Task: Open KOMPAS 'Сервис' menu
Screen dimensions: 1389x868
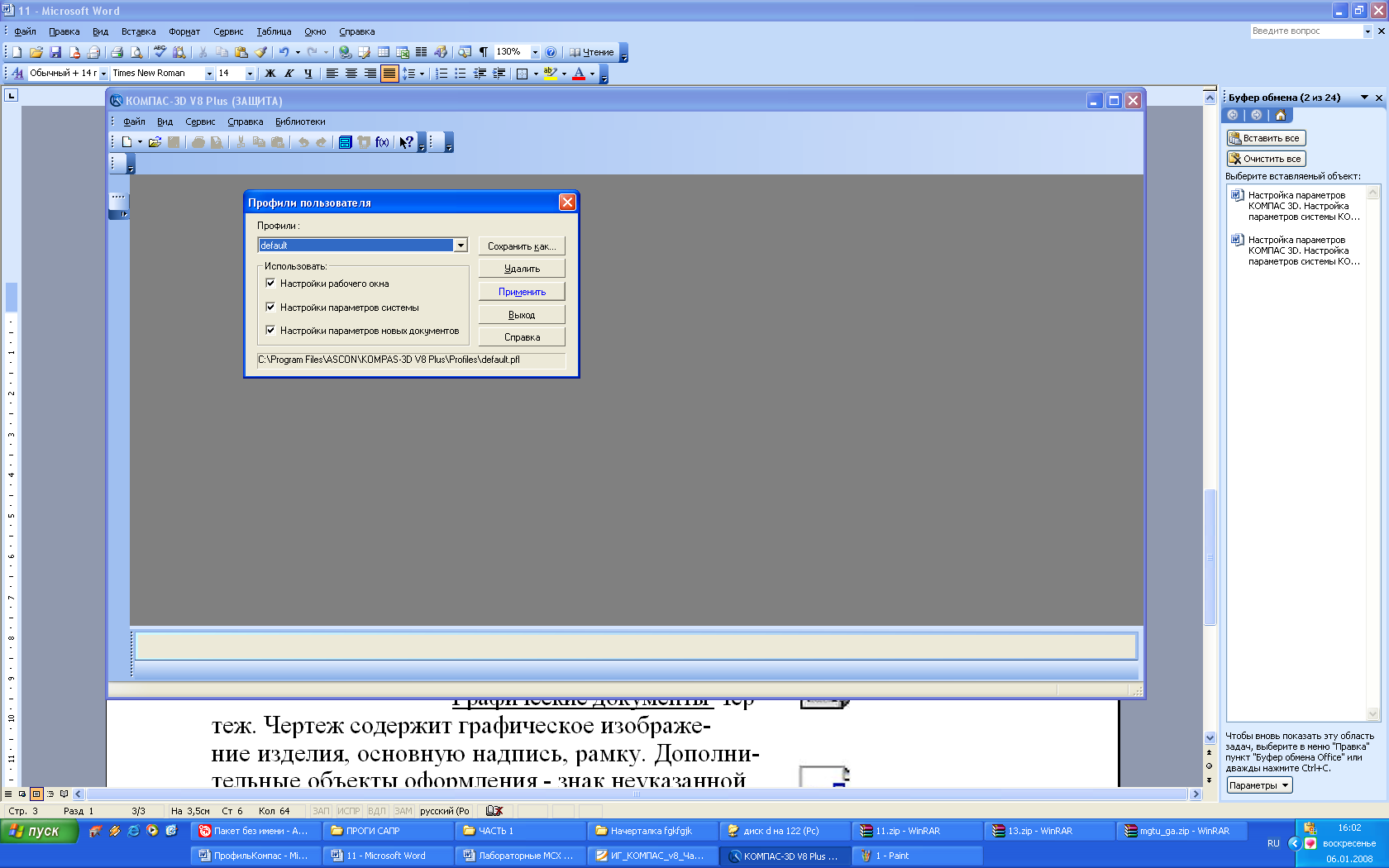Action: point(200,122)
